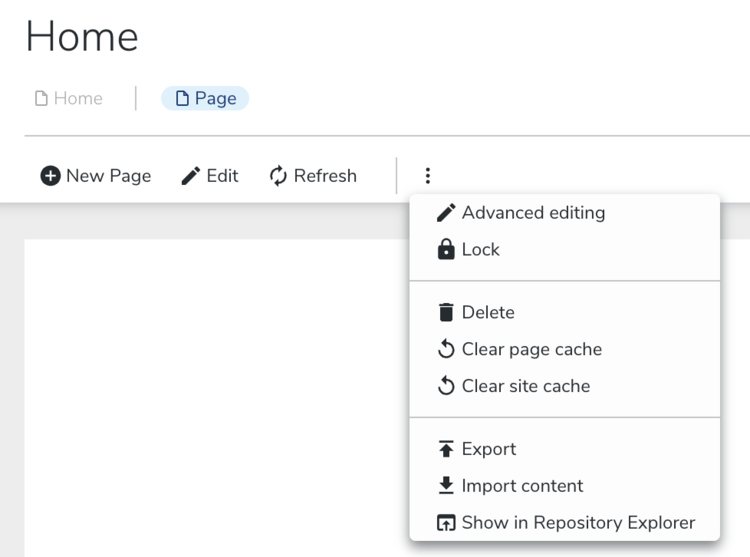Select Import content menu entry
Screen dimensions: 750x557
tap(564, 486)
